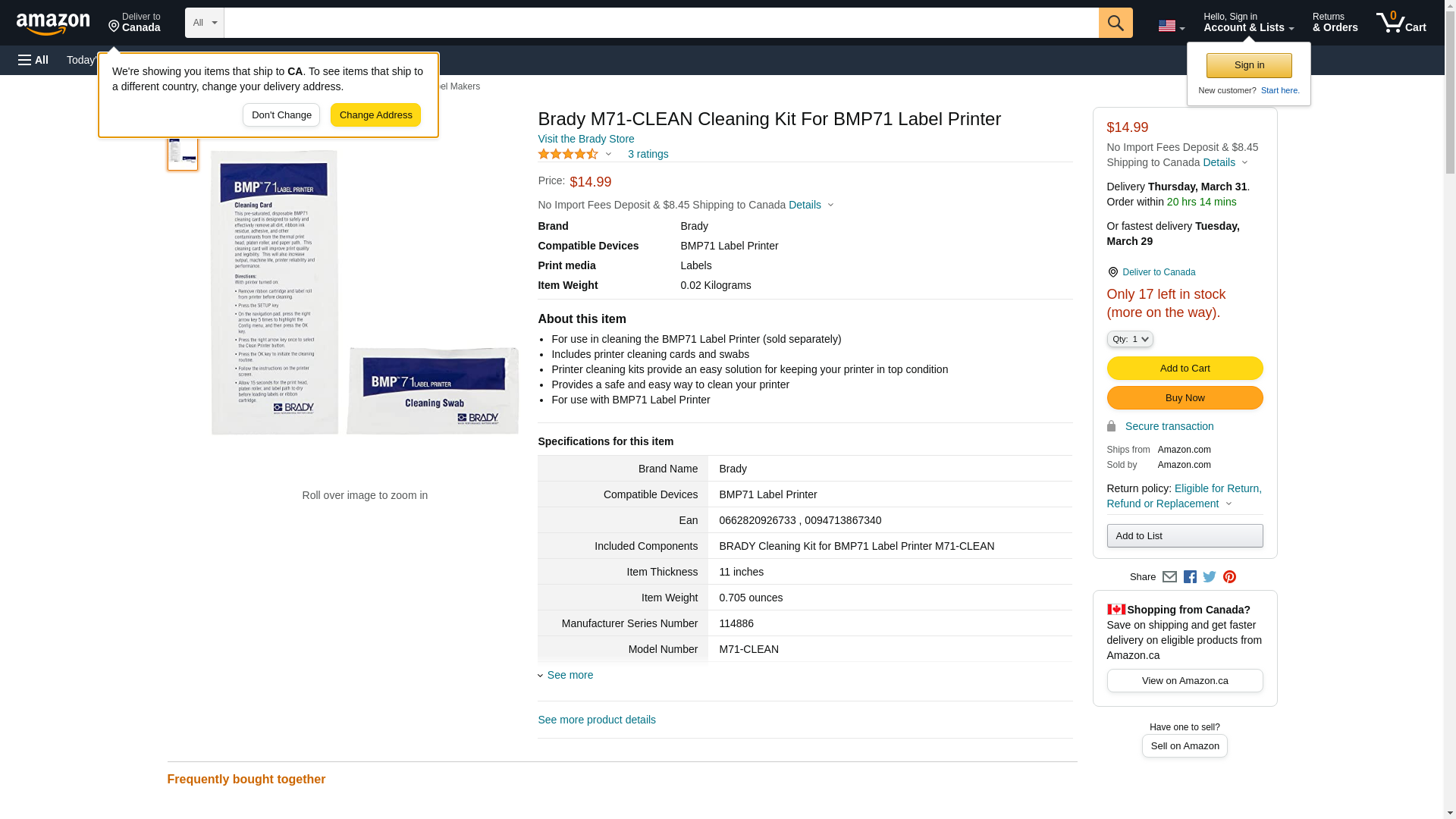Open the quantity dropdown
The width and height of the screenshot is (1456, 819).
point(1130,339)
